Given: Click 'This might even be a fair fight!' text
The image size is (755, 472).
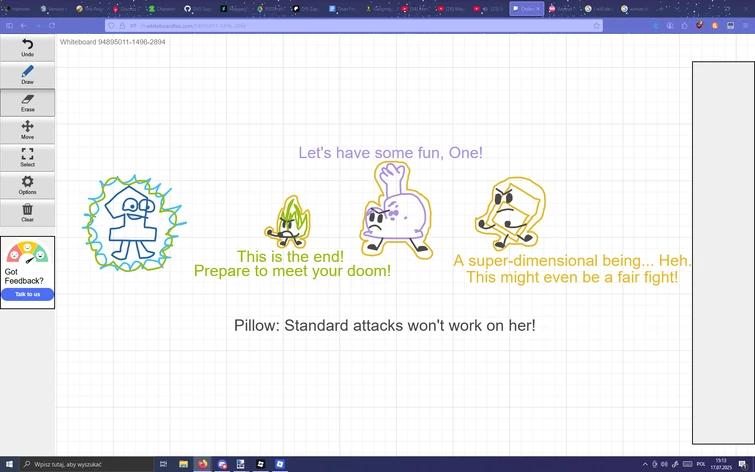Looking at the screenshot, I should click(572, 277).
